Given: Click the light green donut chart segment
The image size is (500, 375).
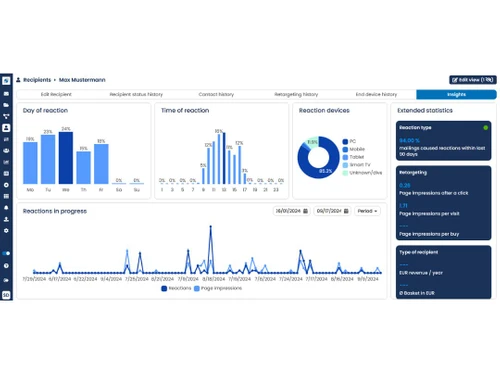Looking at the screenshot, I should coord(313,141).
